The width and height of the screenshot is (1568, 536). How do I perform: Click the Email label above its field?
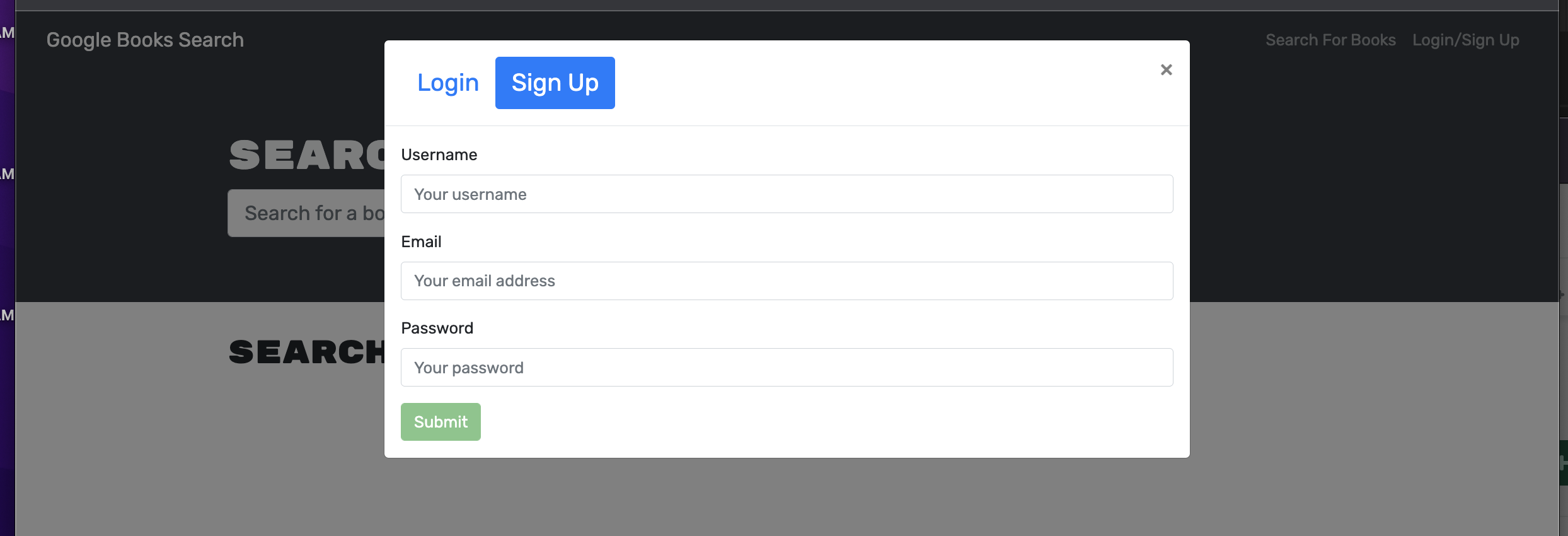[421, 242]
